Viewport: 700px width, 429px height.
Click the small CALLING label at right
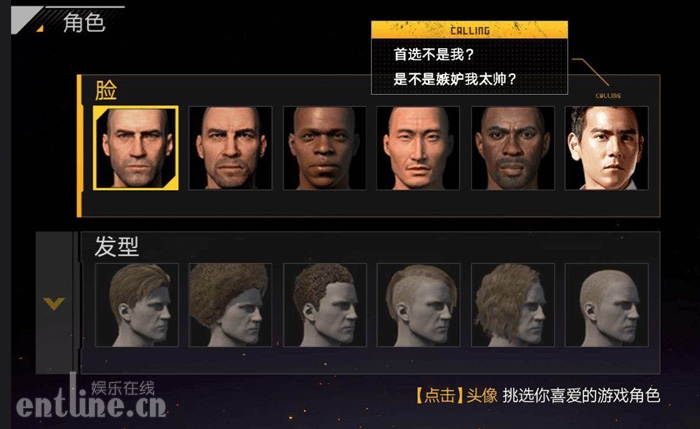click(x=608, y=96)
